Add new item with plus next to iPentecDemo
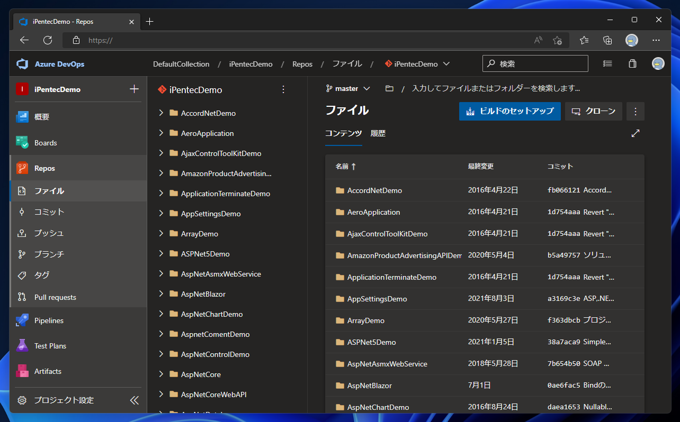680x422 pixels. 134,89
